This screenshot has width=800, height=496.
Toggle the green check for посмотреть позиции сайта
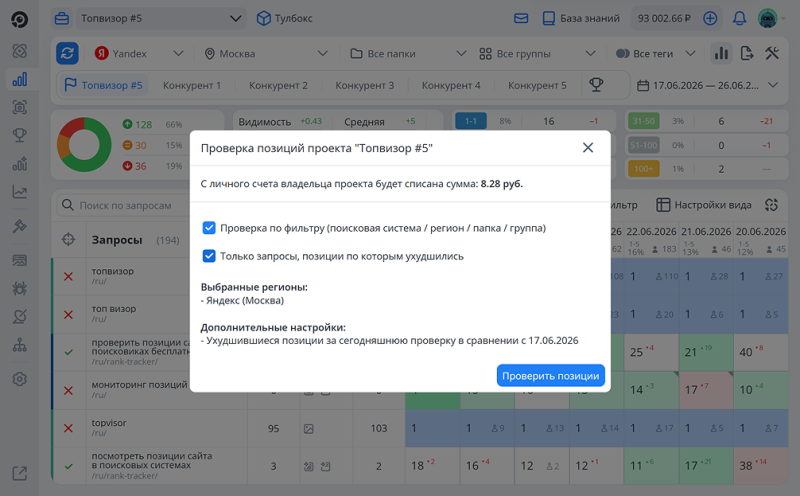click(68, 466)
